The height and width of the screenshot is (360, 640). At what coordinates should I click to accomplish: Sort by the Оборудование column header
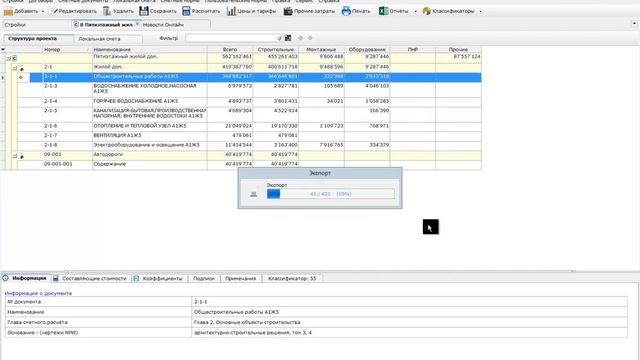[367, 49]
